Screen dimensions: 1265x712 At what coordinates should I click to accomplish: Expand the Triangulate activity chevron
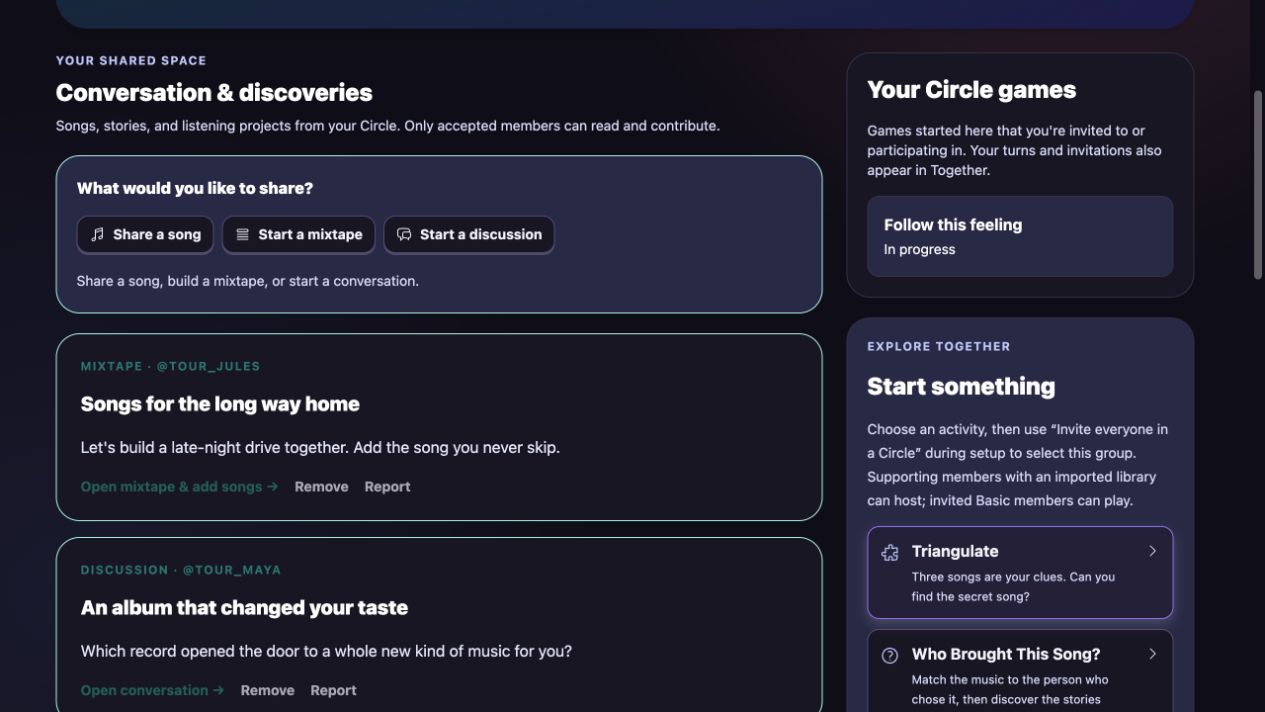(1152, 551)
